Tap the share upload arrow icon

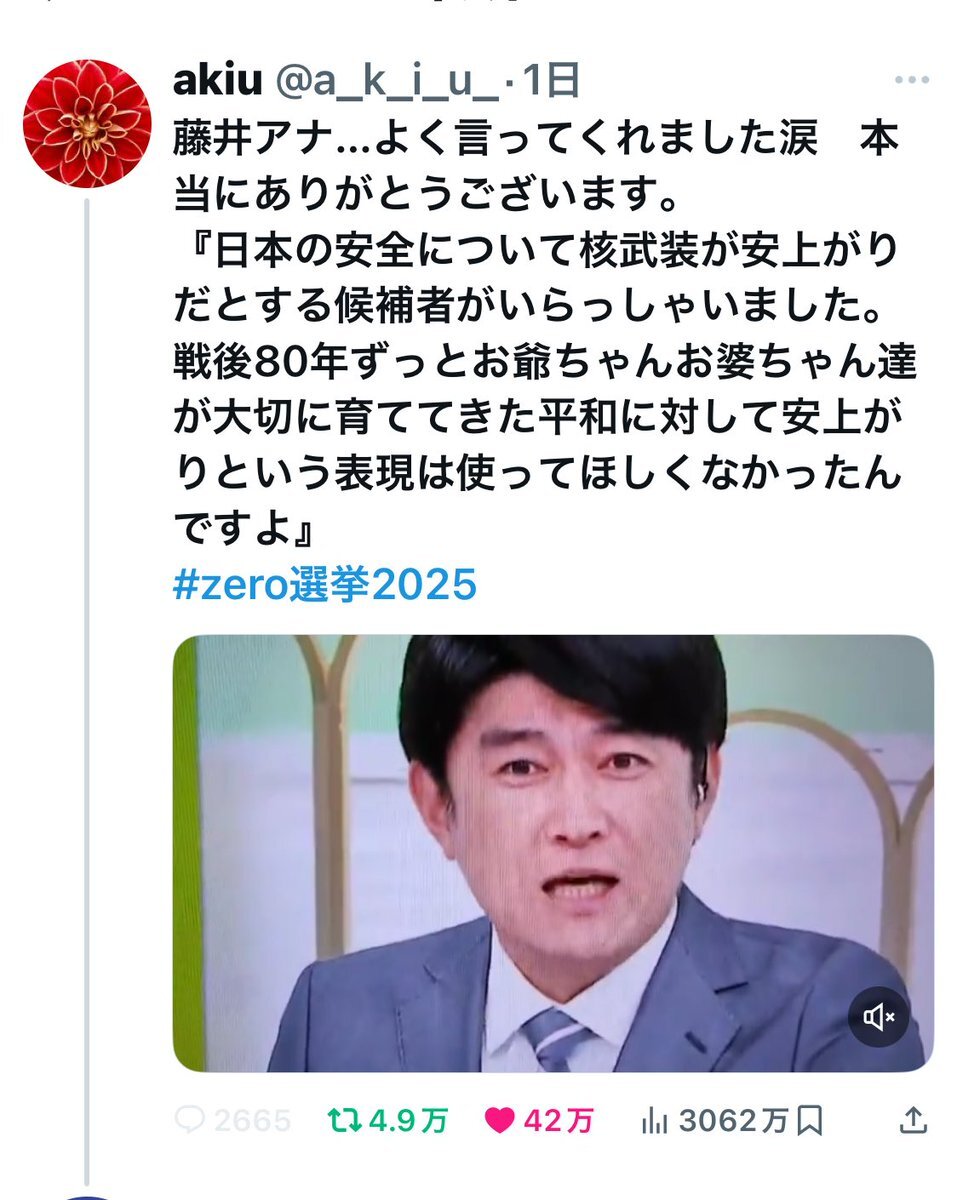click(913, 1121)
